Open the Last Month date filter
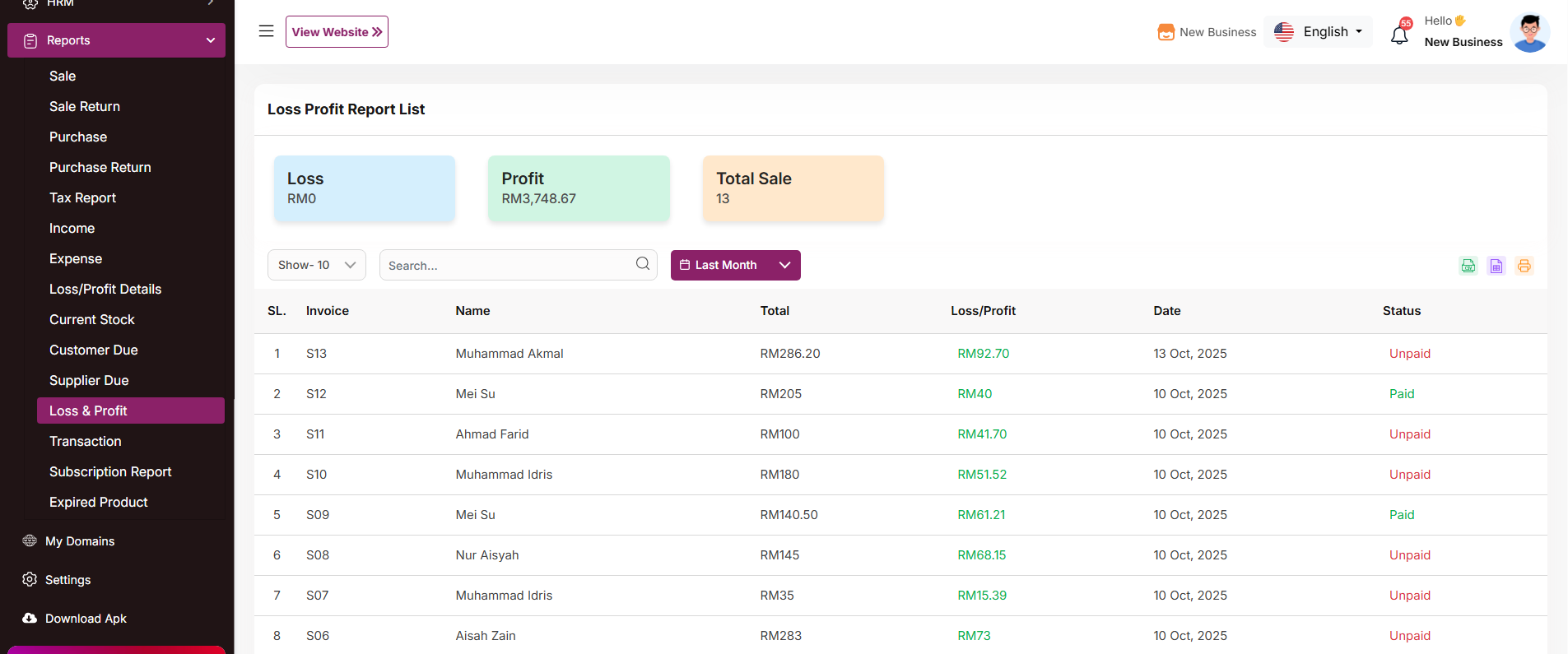Screen dimensions: 1568x654 (x=735, y=265)
